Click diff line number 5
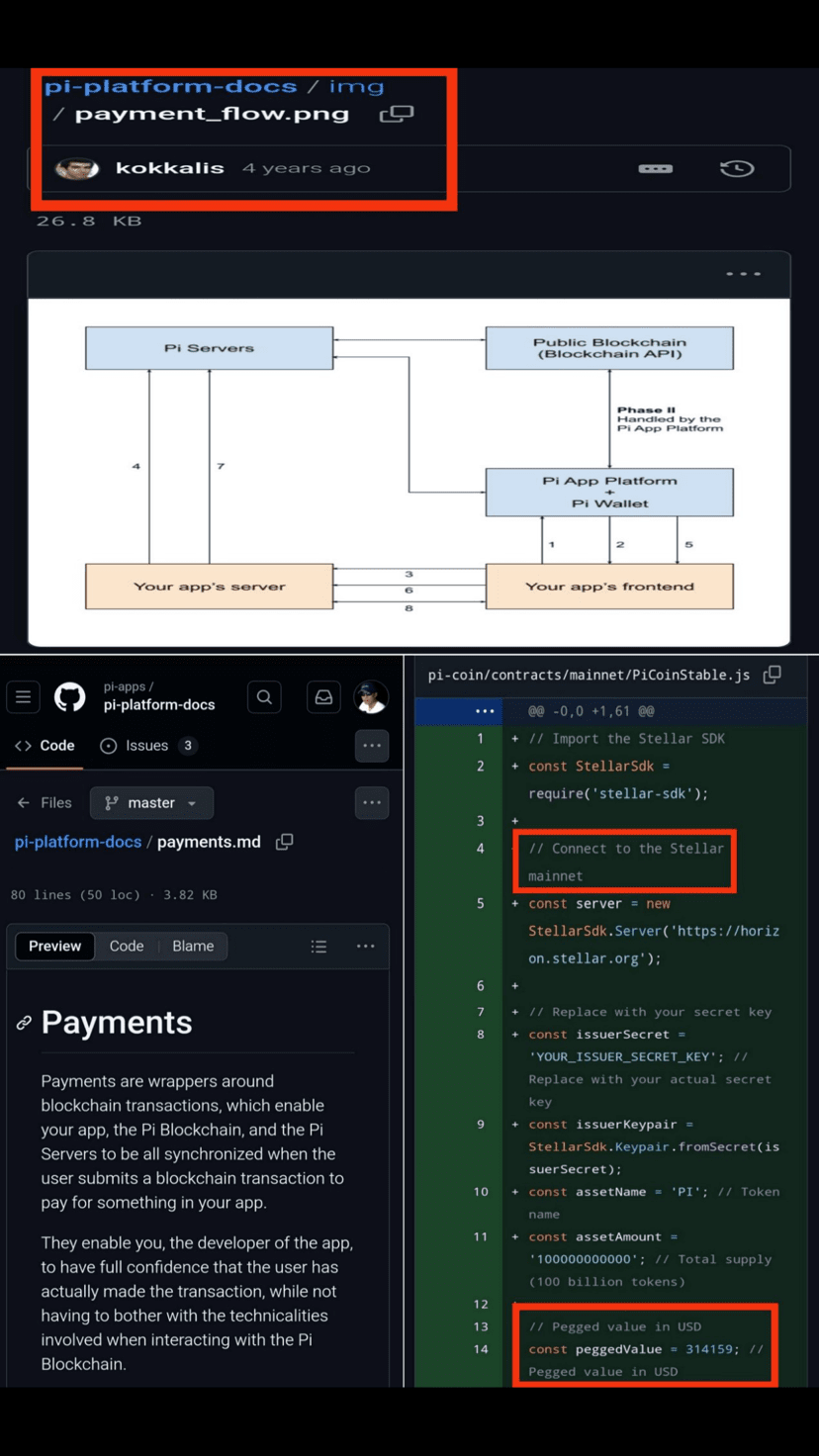Screen dimensions: 819x1456 coord(481,903)
